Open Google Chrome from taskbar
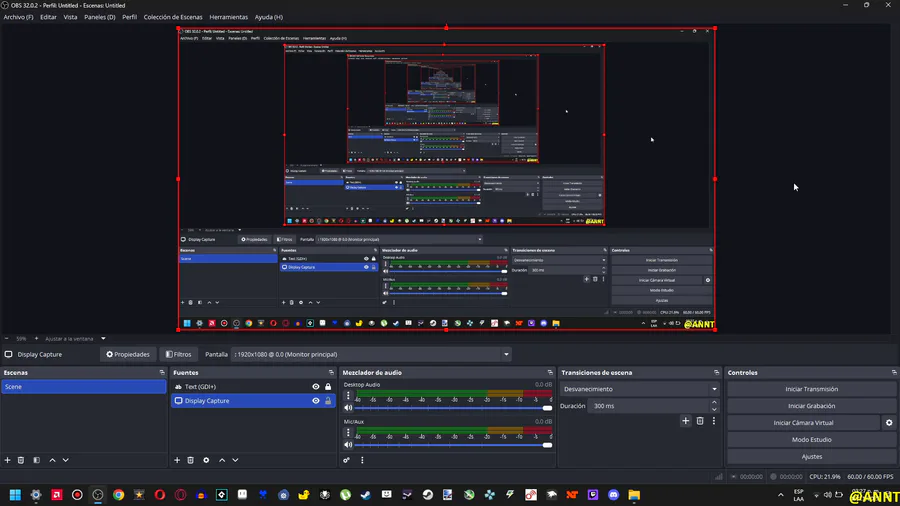This screenshot has height=506, width=900. 118,495
